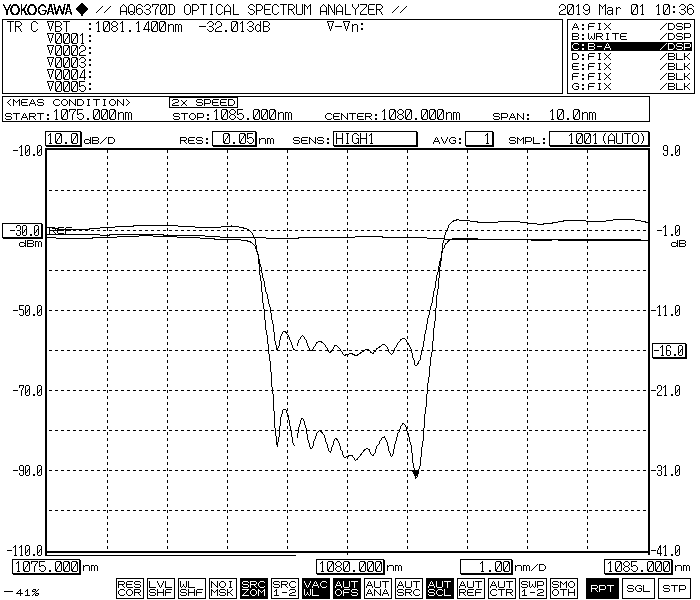The height and width of the screenshot is (600, 700).
Task: Toggle the RES COR indicator
Action: pos(129,588)
